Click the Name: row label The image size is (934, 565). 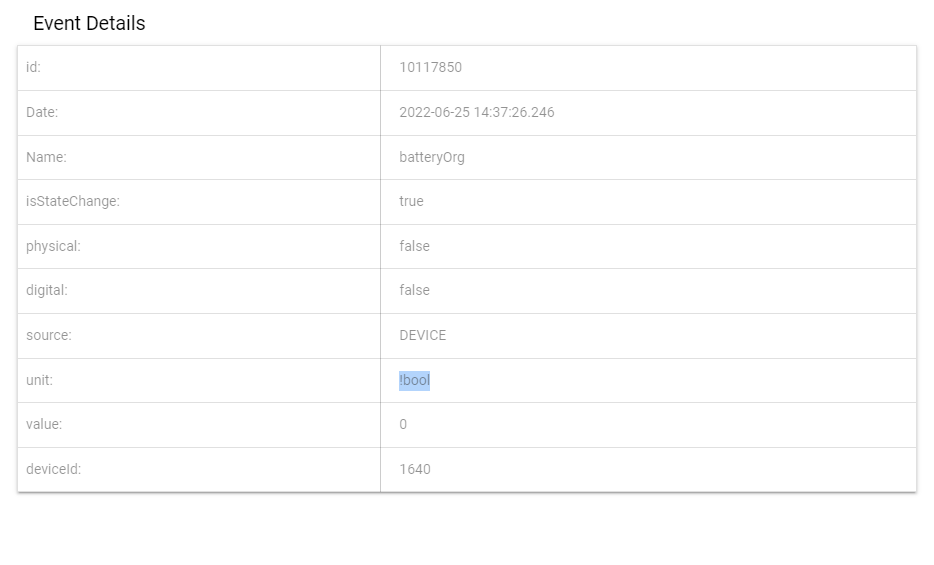pyautogui.click(x=46, y=157)
